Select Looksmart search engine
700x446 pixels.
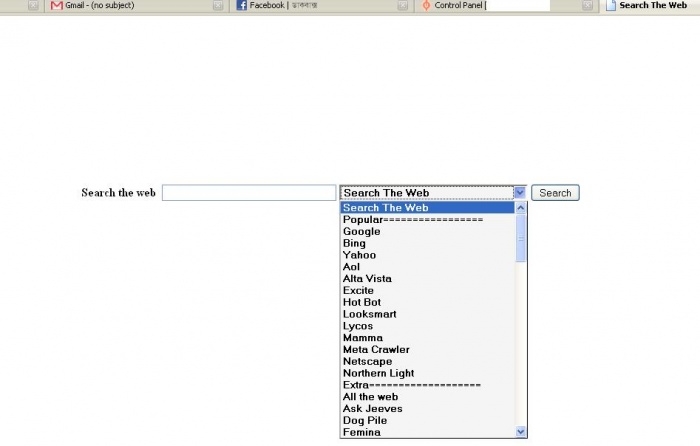point(427,314)
